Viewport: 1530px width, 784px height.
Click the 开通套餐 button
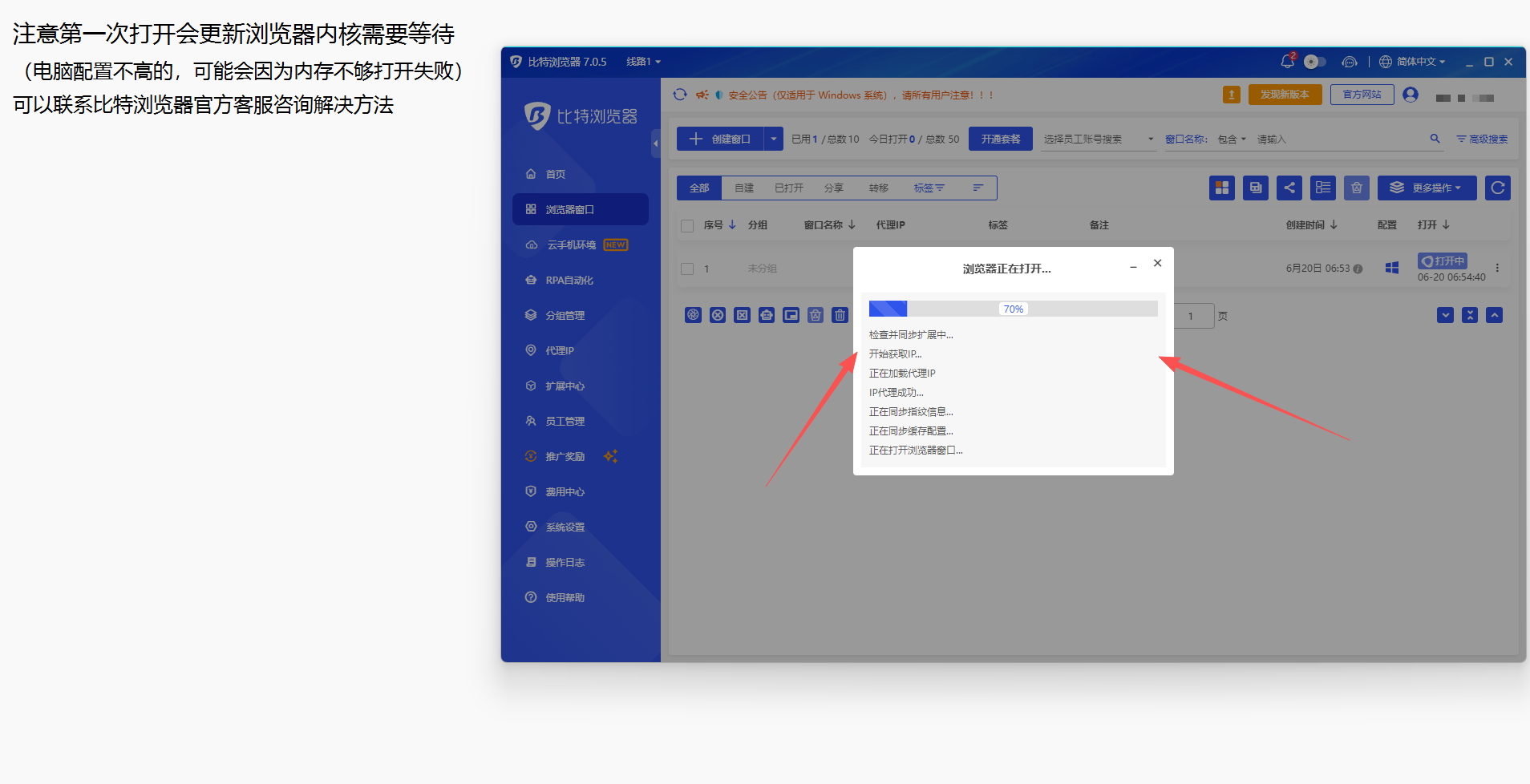1001,139
